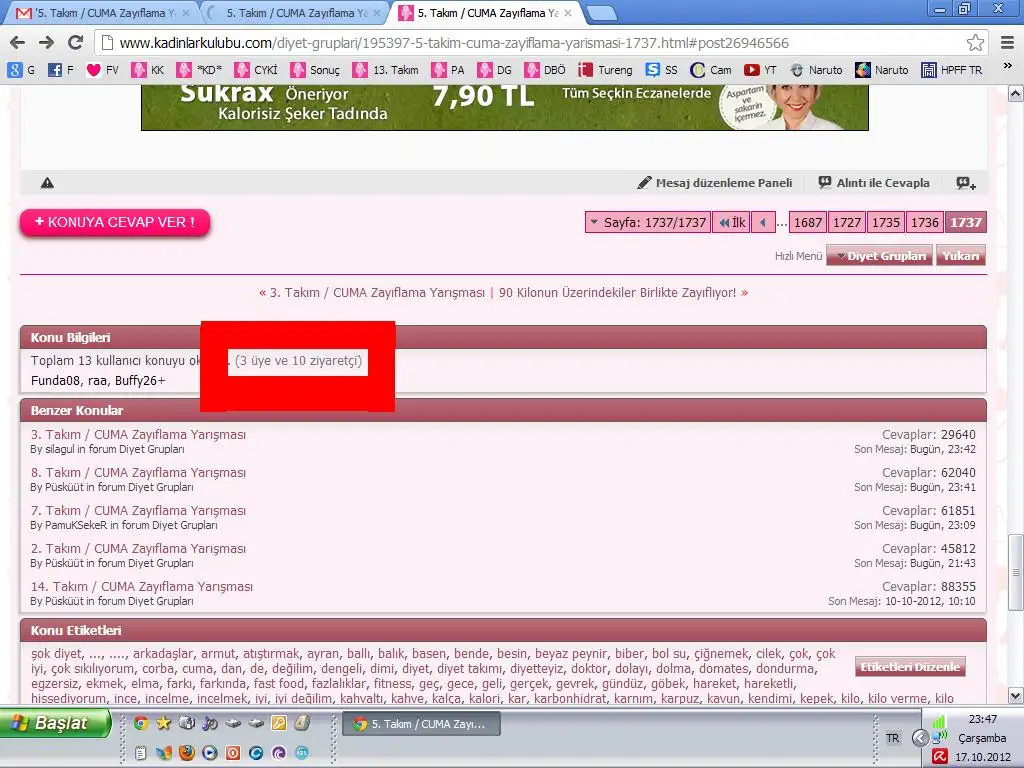The height and width of the screenshot is (768, 1024).
Task: Open the Diyet Grupları quick menu dropdown
Action: (879, 256)
